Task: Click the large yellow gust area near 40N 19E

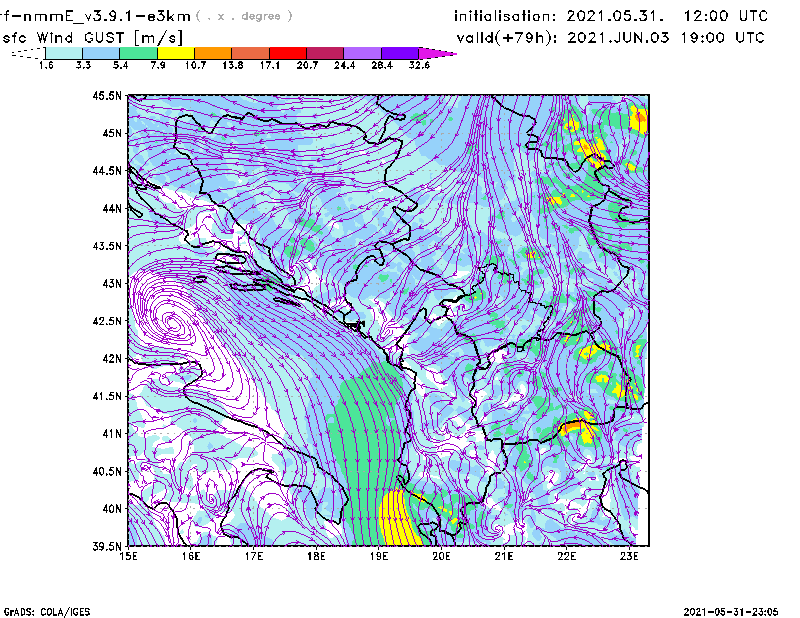Action: point(401,518)
